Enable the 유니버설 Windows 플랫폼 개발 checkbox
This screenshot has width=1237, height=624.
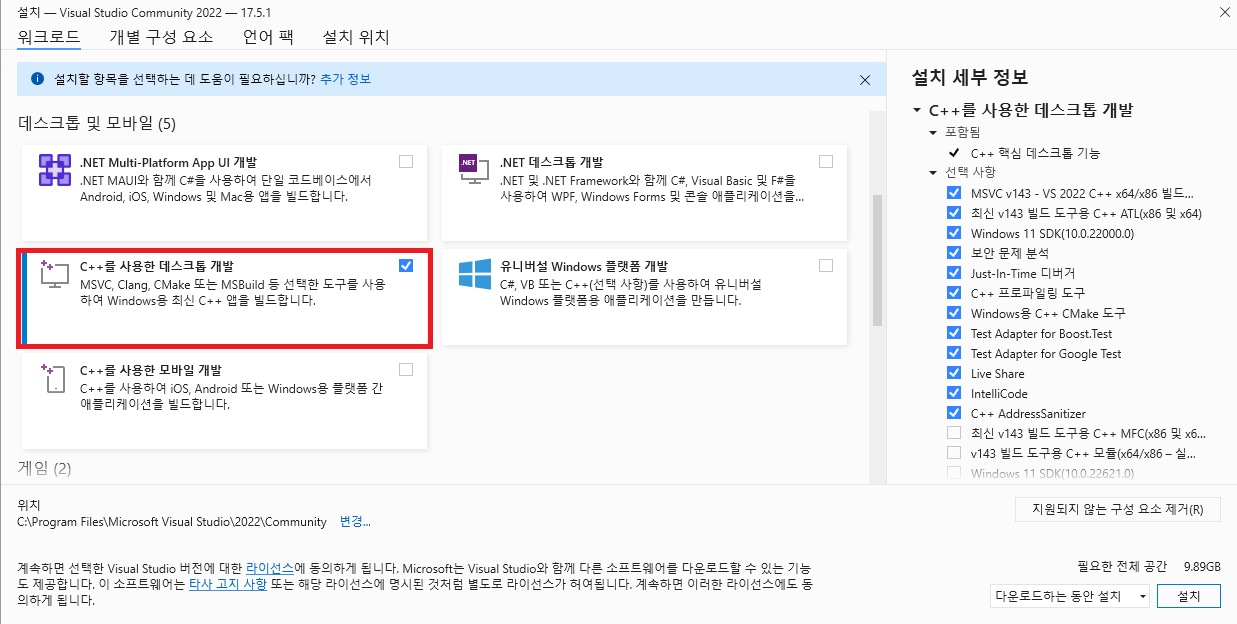[x=826, y=265]
